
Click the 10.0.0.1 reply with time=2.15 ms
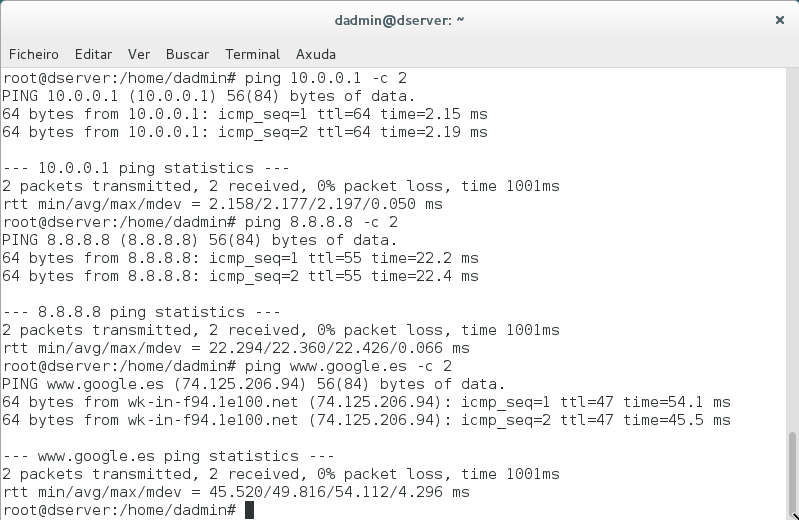(245, 114)
